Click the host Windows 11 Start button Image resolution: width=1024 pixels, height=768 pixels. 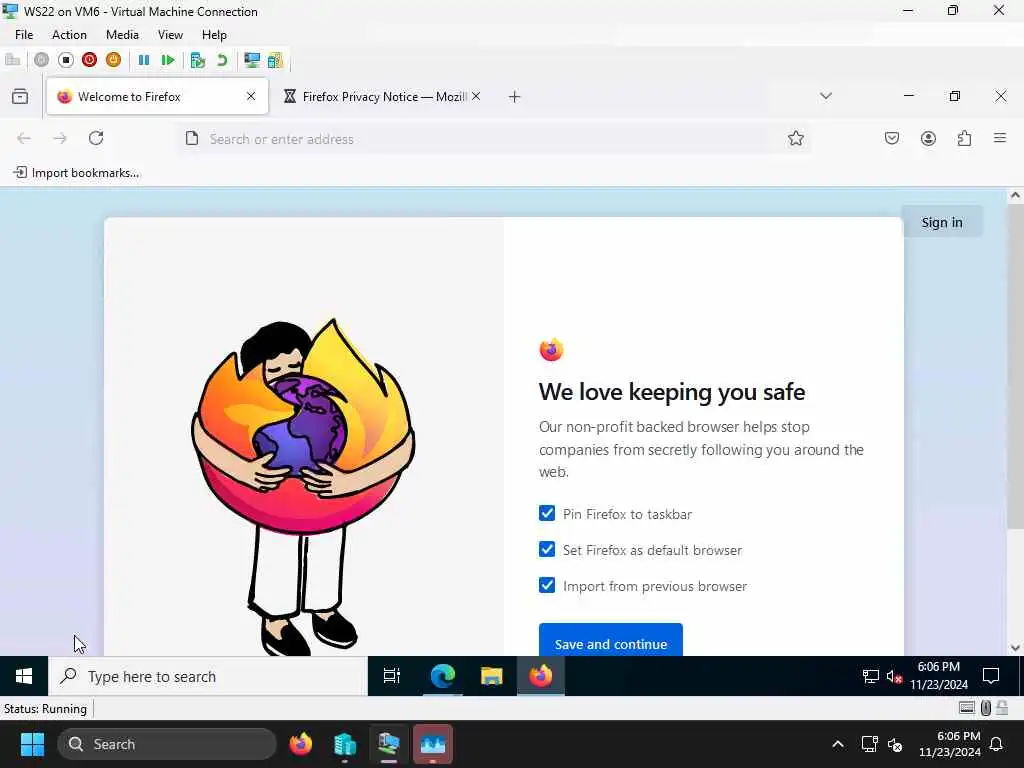click(32, 744)
